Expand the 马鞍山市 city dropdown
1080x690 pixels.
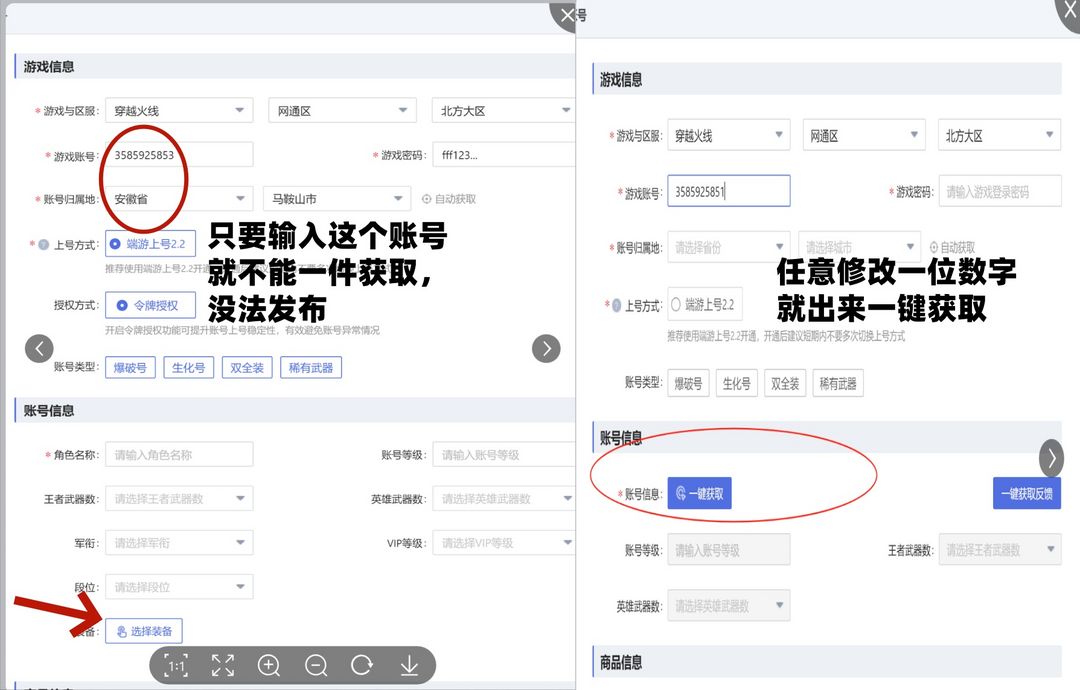tap(336, 199)
